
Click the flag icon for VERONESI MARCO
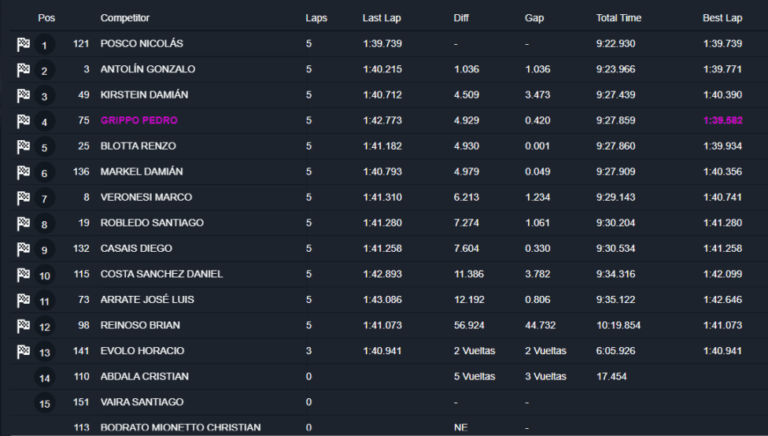coord(23,197)
